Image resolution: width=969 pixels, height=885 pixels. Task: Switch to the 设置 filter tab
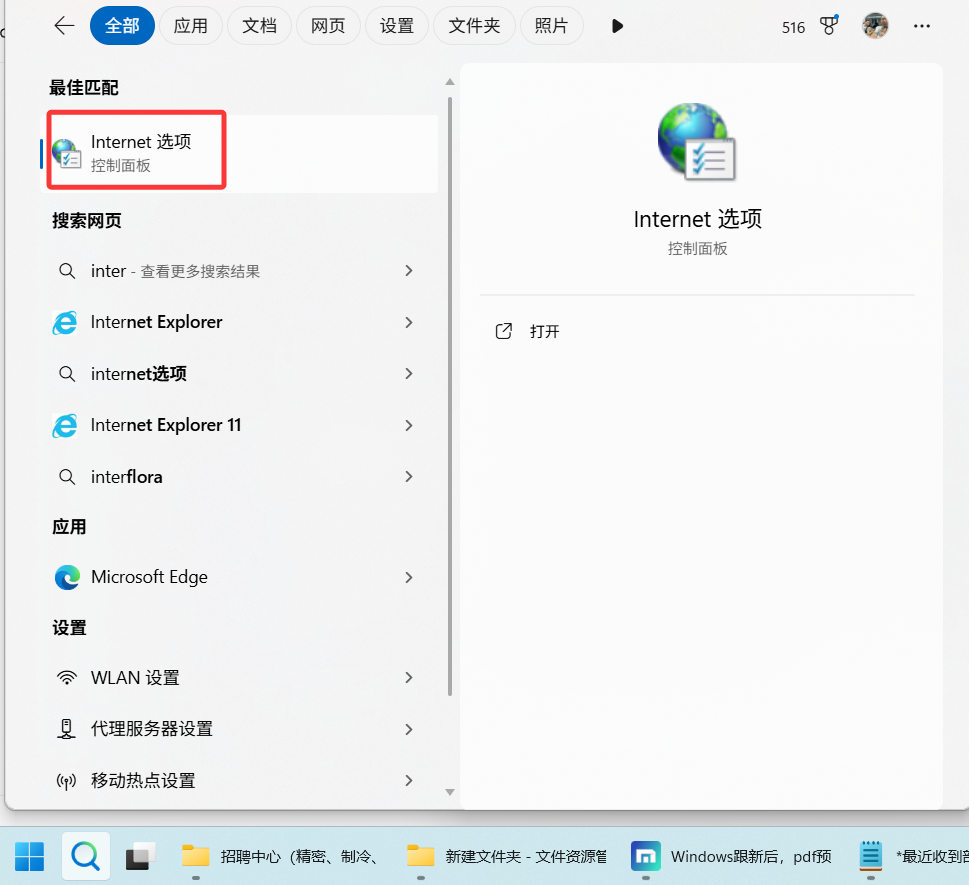tap(397, 26)
